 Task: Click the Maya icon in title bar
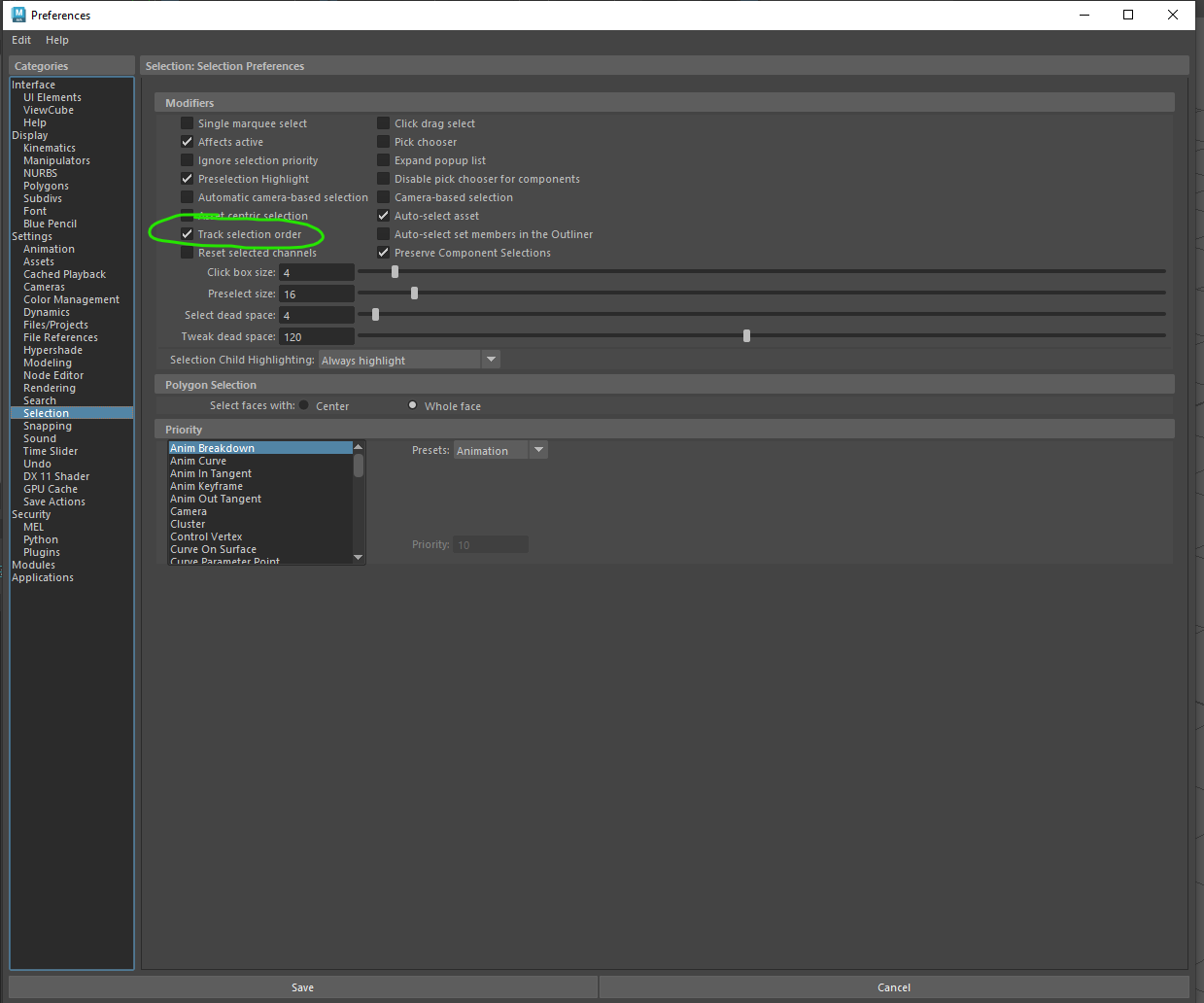coord(17,15)
